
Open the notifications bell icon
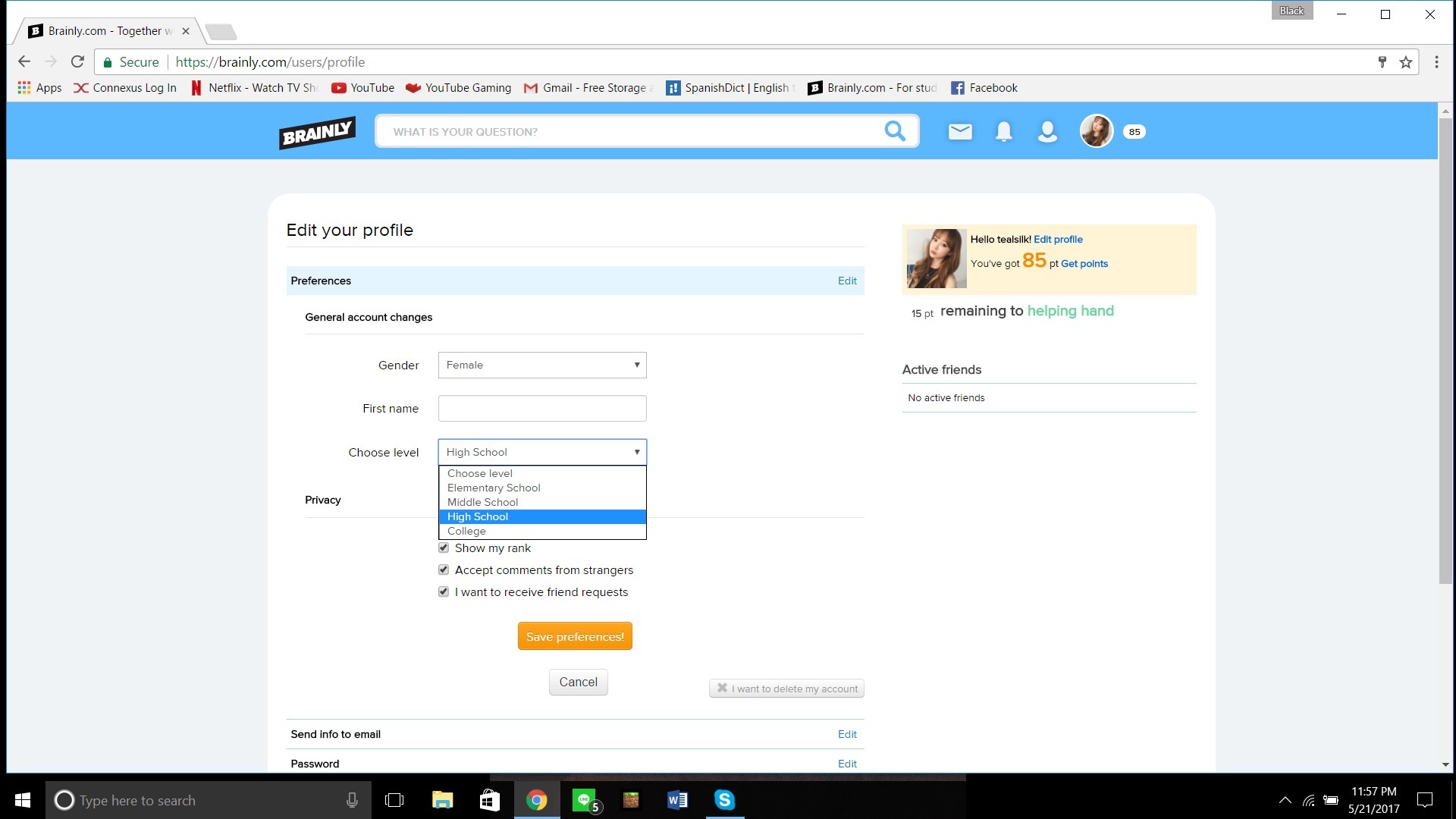(x=1003, y=131)
